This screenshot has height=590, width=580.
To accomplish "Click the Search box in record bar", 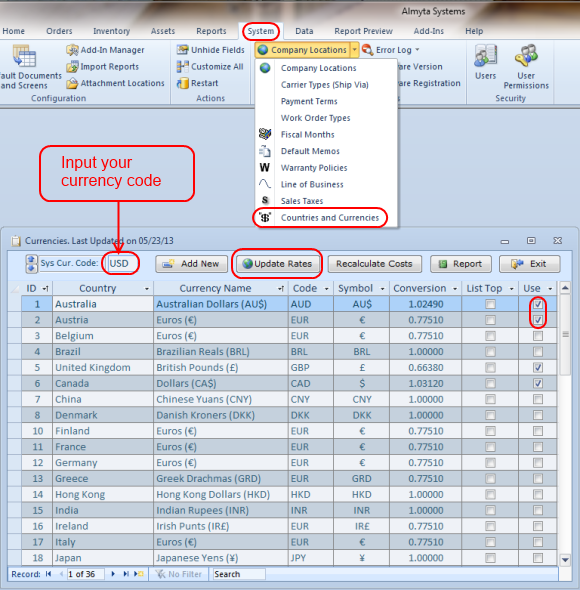I will pos(239,574).
